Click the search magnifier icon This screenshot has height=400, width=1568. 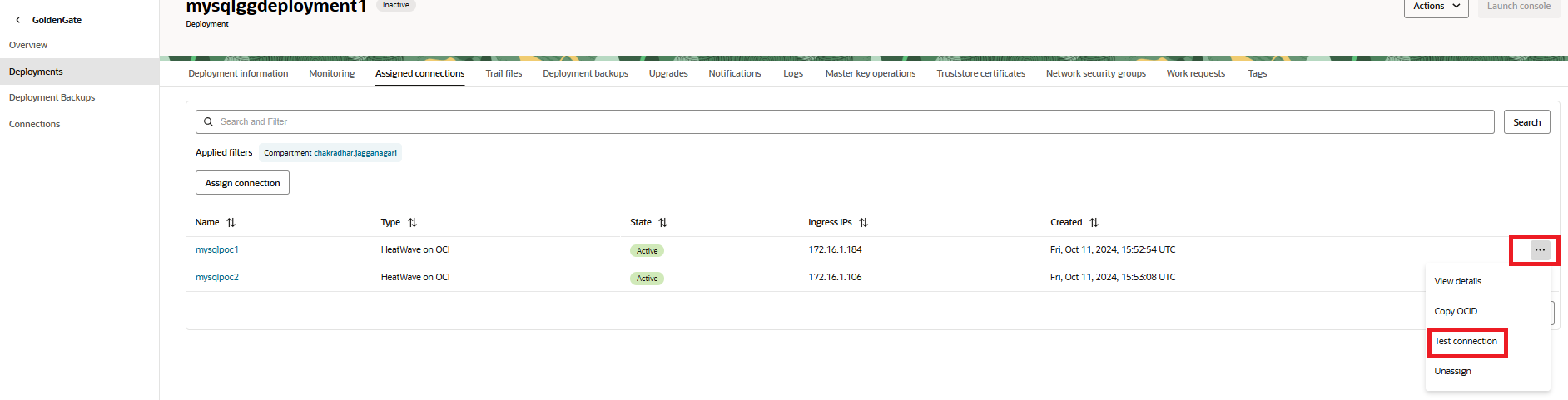coord(208,122)
